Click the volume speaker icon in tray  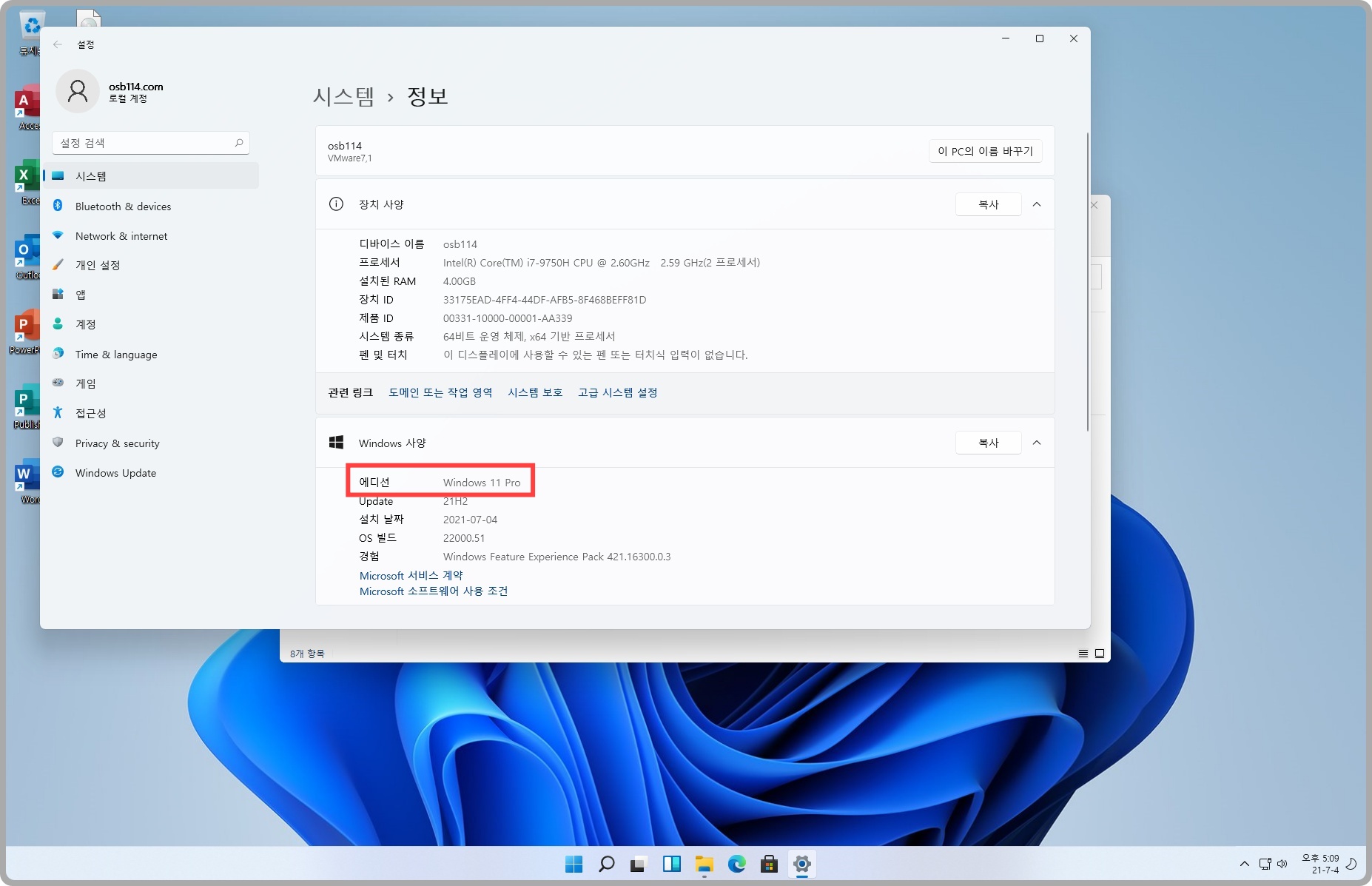[1282, 864]
